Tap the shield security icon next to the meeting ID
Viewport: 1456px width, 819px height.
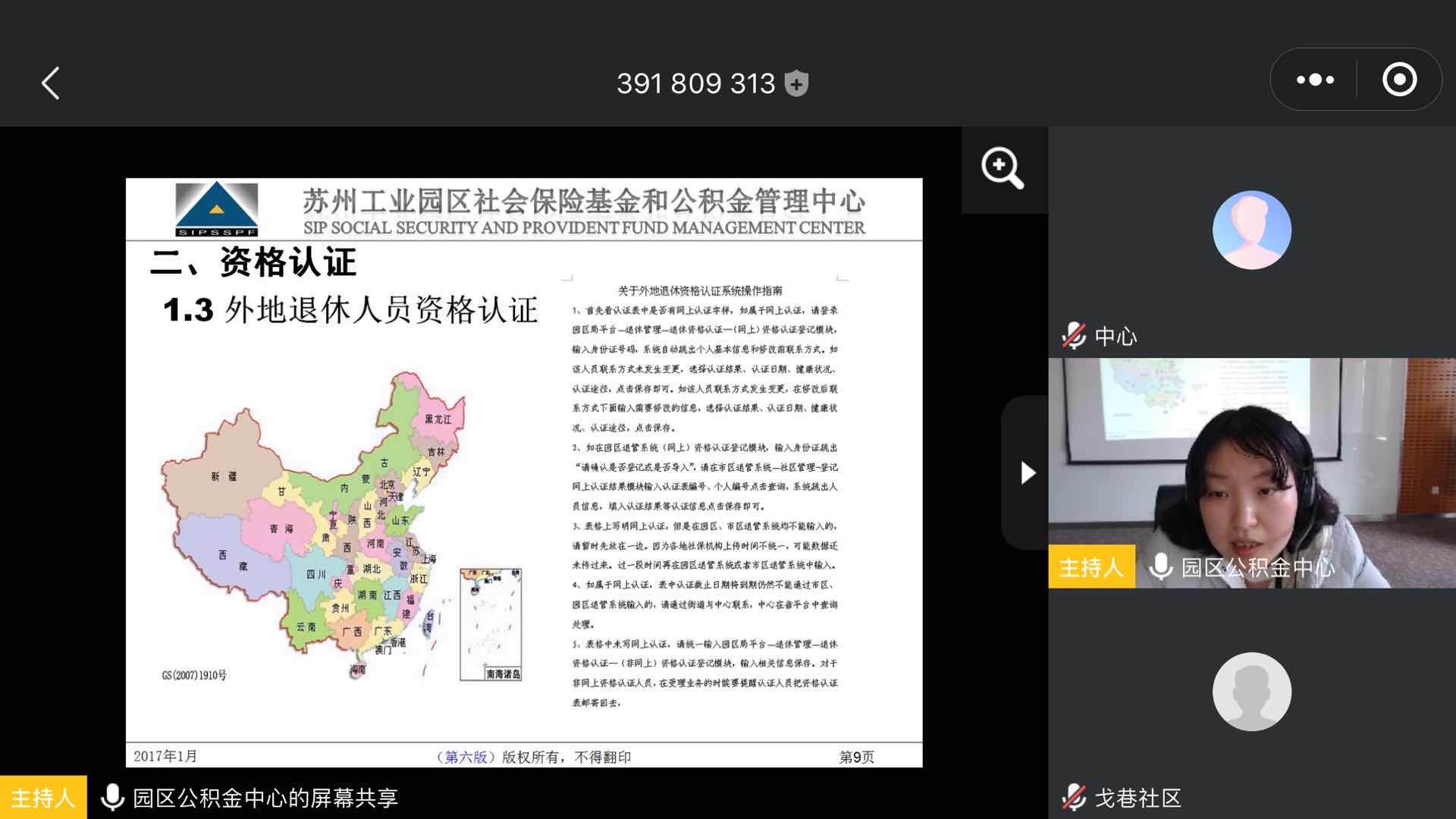point(796,83)
